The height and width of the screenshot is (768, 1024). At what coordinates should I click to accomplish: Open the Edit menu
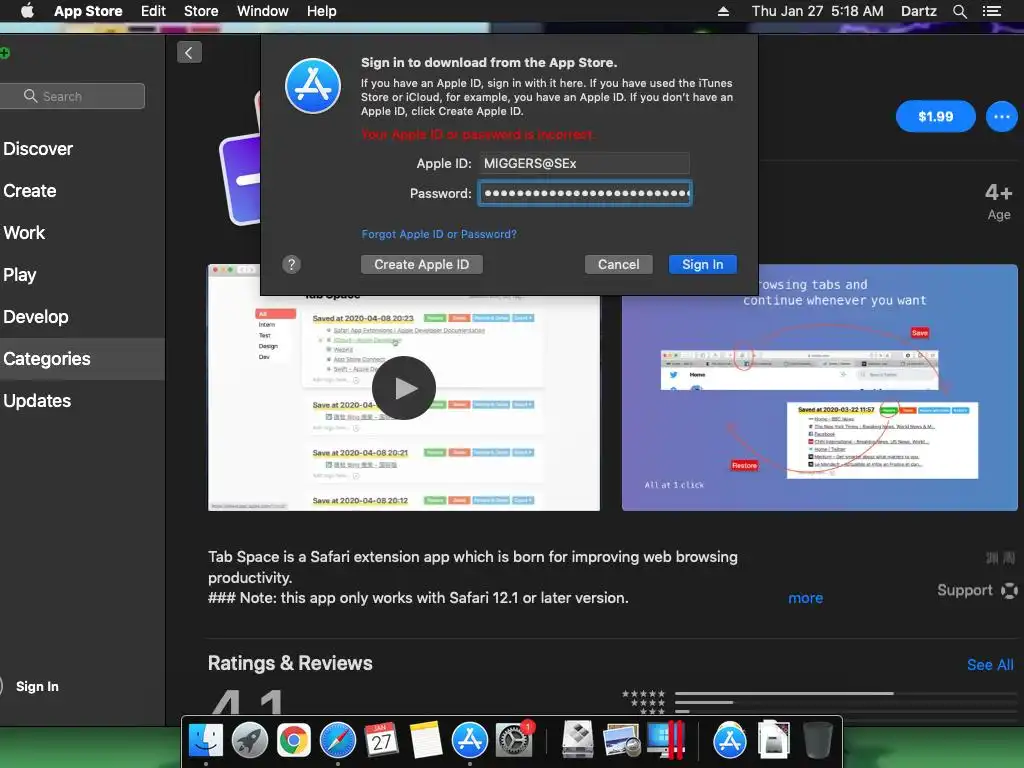(153, 11)
